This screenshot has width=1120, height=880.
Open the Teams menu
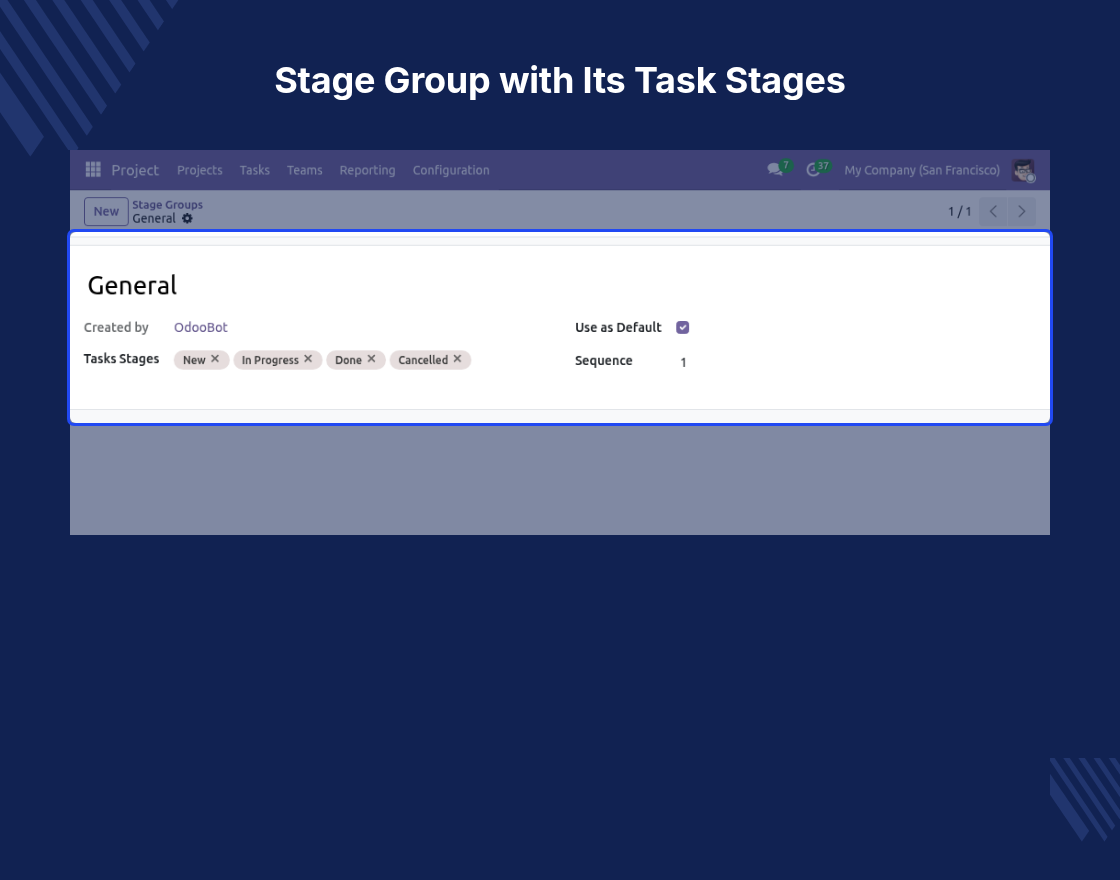tap(304, 170)
